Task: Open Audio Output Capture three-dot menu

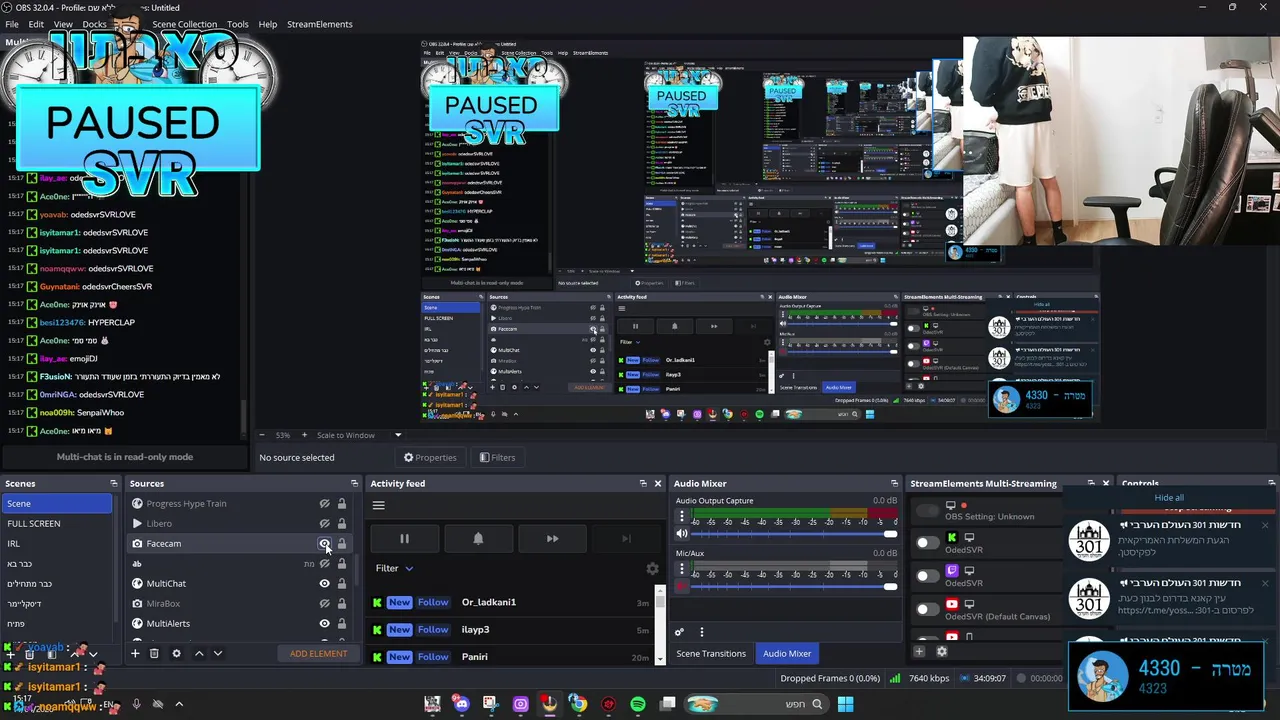Action: (682, 517)
